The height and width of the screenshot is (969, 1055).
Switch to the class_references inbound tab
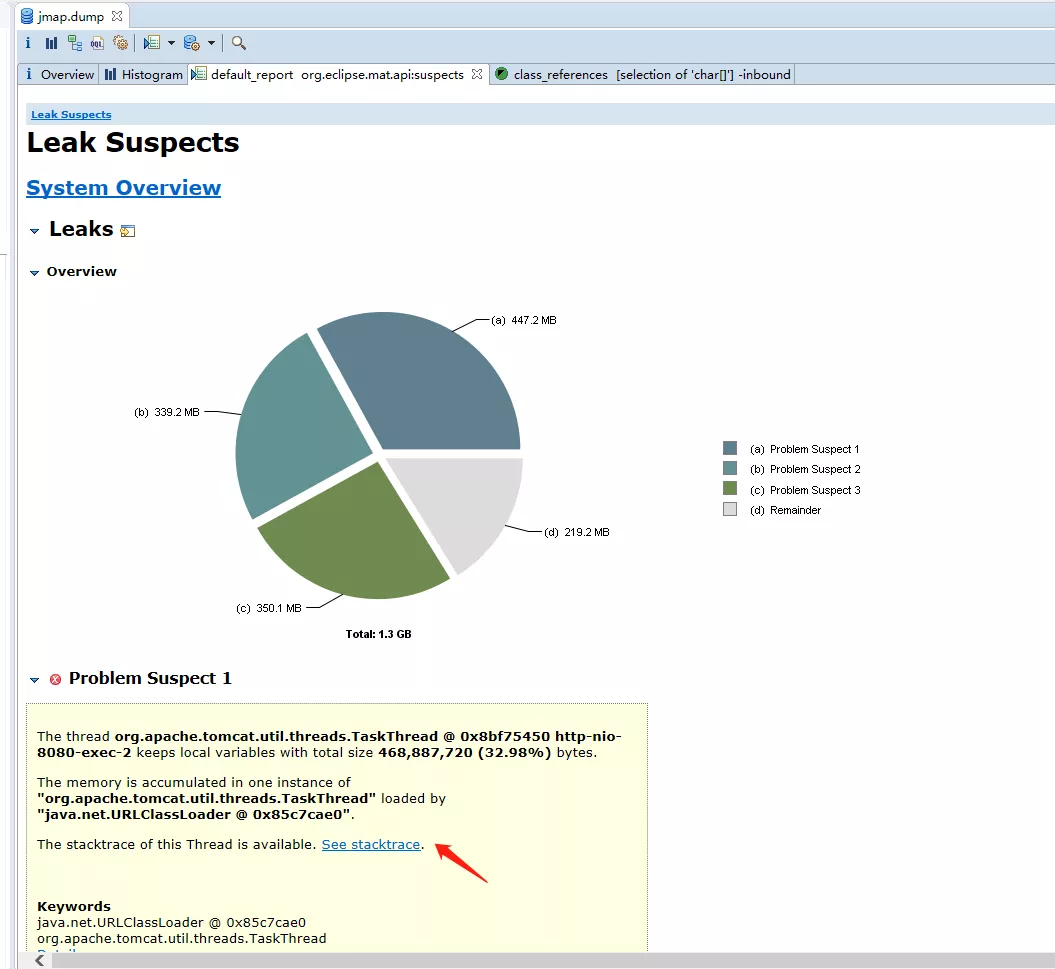pyautogui.click(x=643, y=74)
